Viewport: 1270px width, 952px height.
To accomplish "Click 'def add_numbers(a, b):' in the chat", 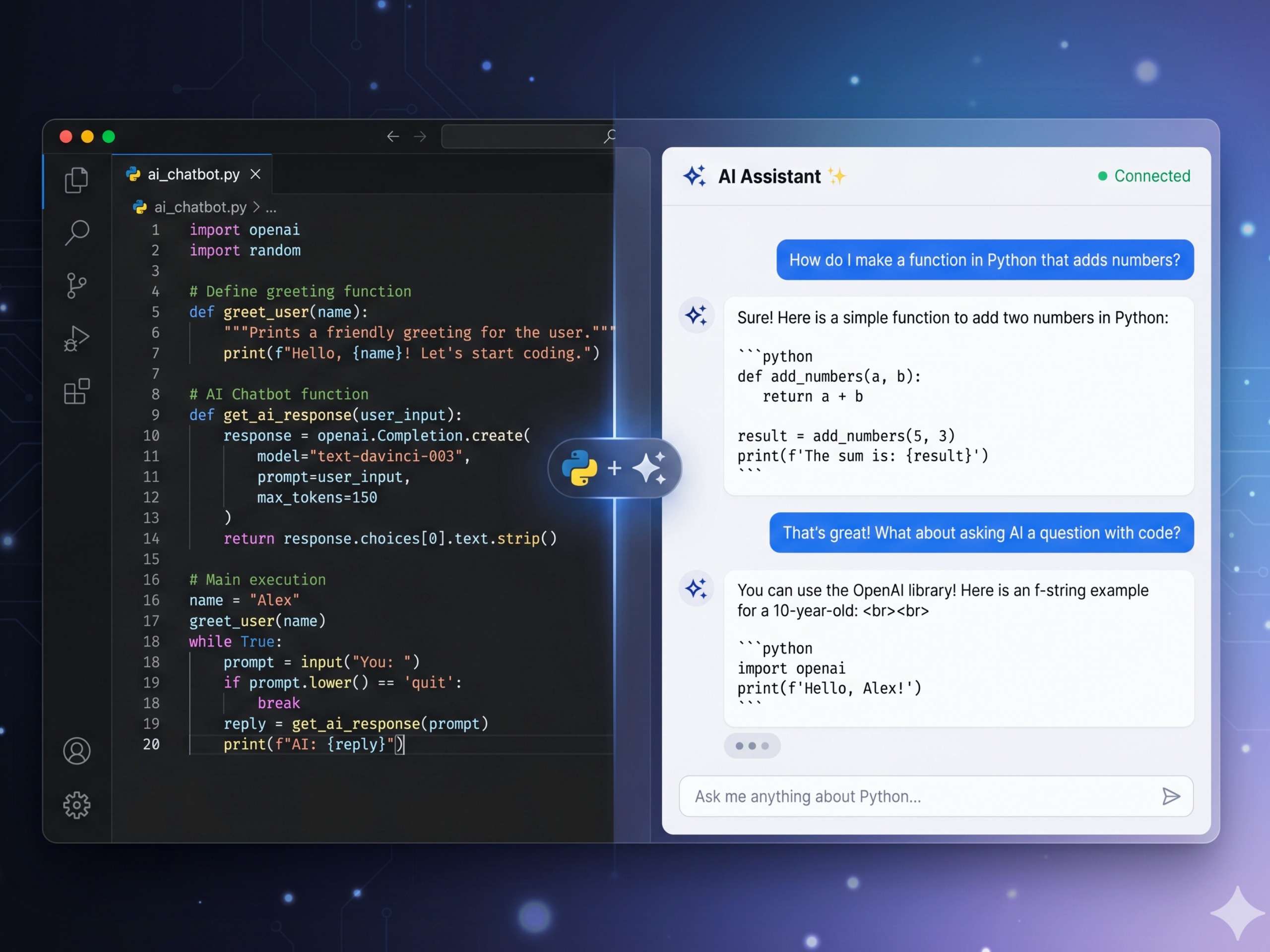I will coord(829,376).
